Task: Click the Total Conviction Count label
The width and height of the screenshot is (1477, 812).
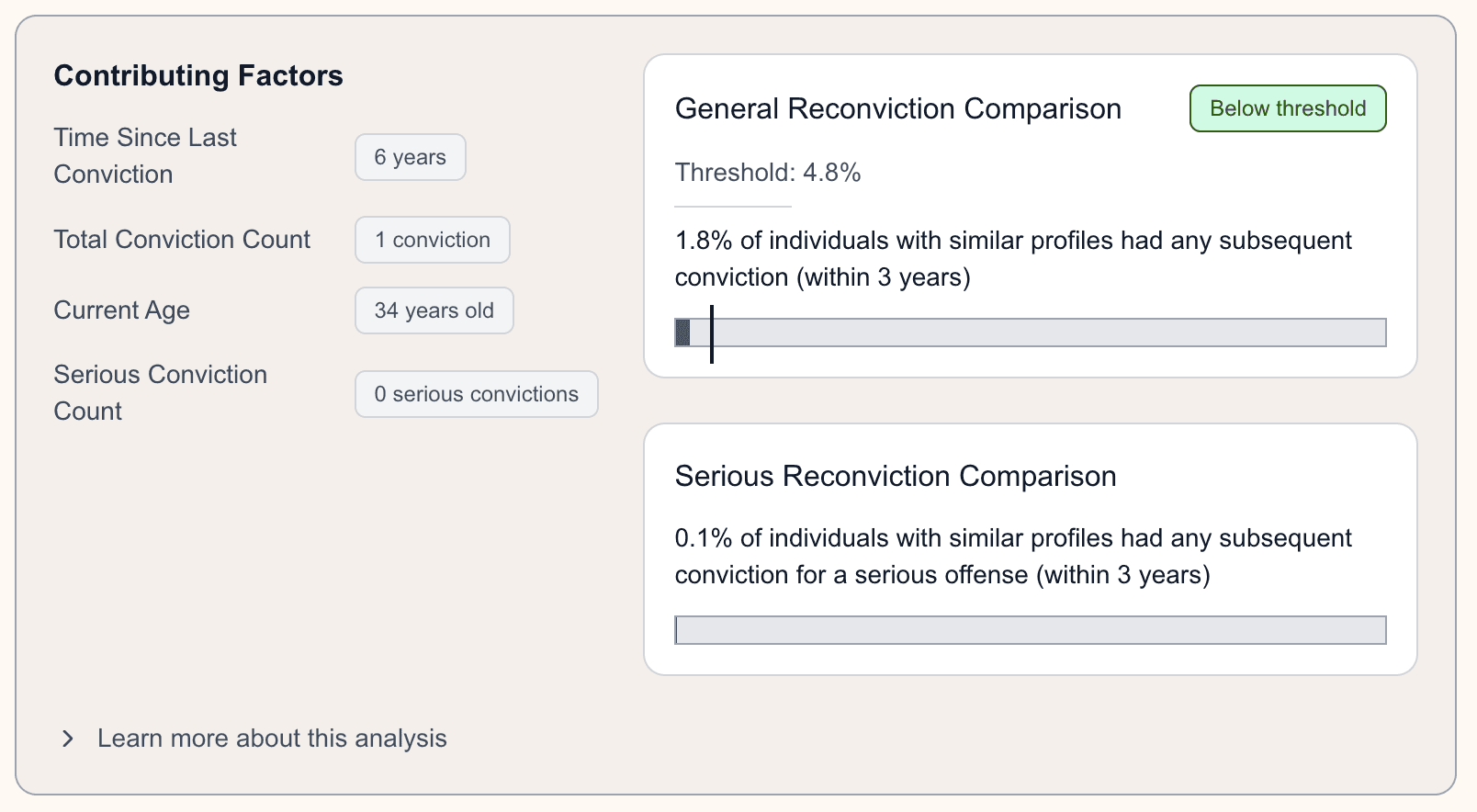Action: pyautogui.click(x=182, y=240)
